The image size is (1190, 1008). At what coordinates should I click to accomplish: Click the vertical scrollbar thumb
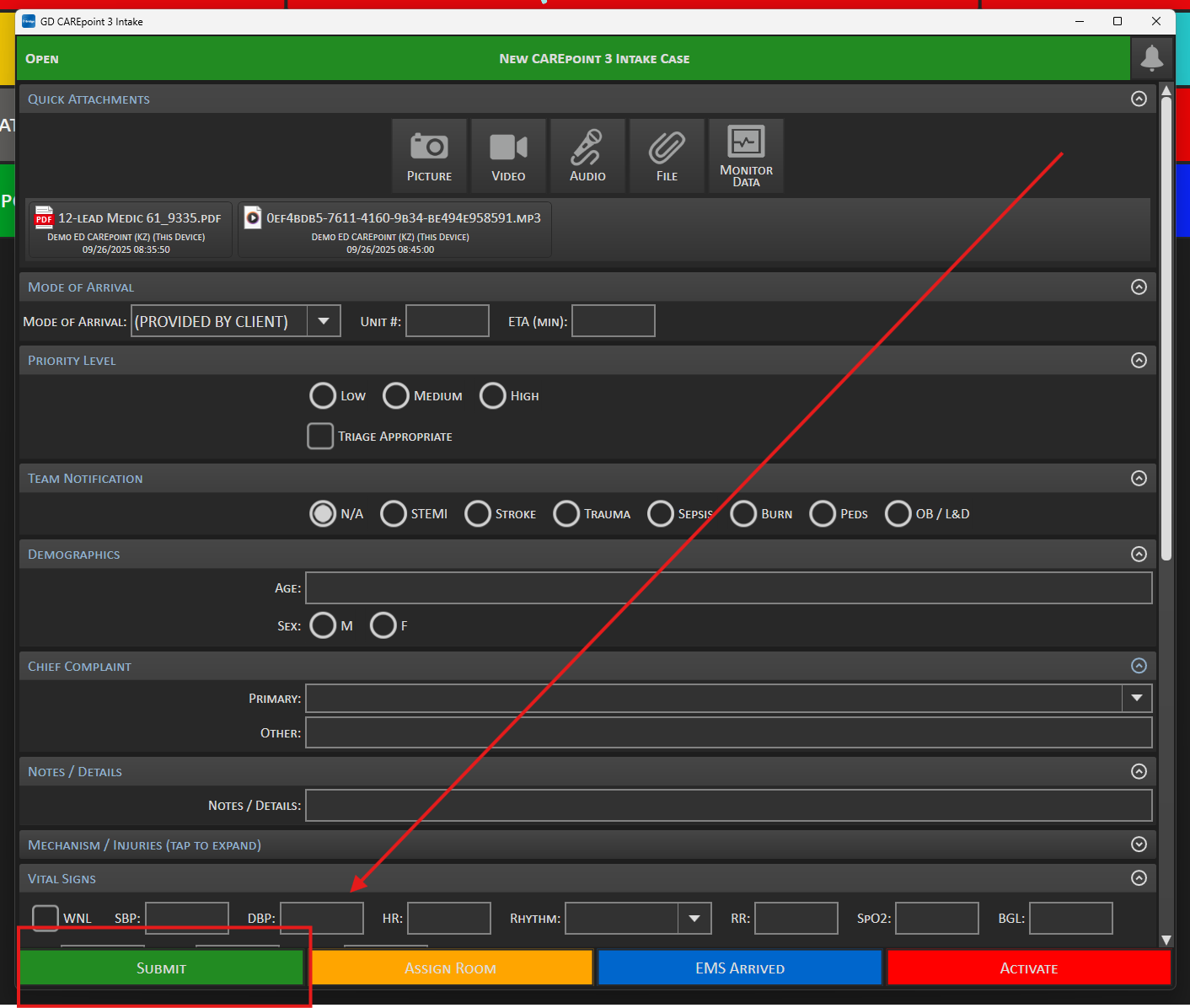tap(1166, 329)
